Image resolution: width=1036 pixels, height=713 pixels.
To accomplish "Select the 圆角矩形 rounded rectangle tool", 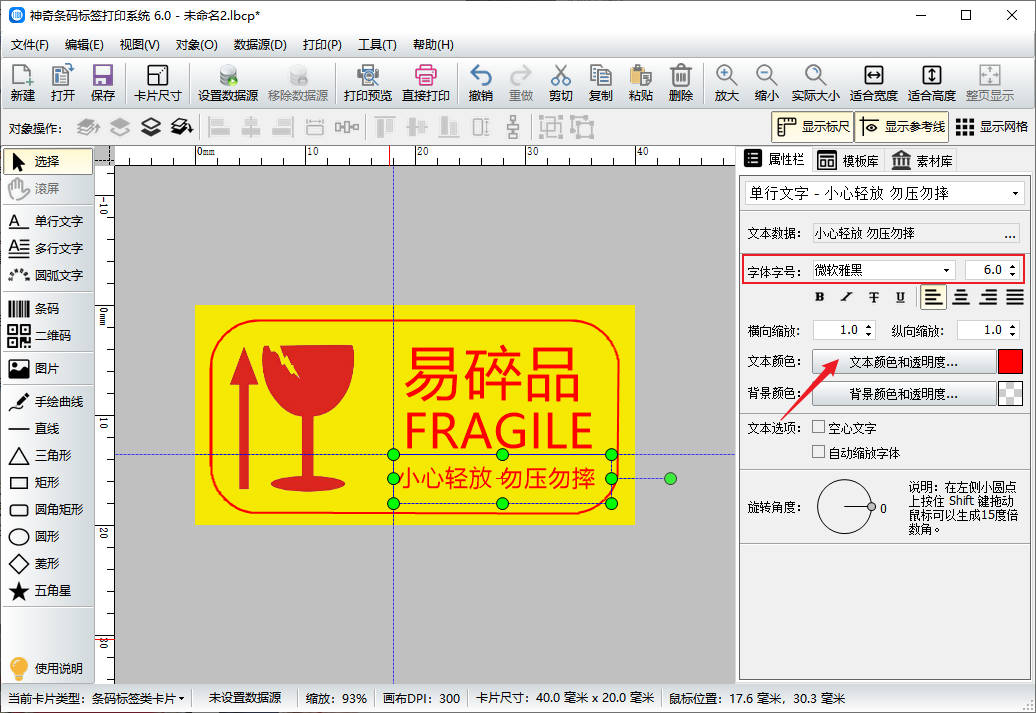I will pos(47,509).
